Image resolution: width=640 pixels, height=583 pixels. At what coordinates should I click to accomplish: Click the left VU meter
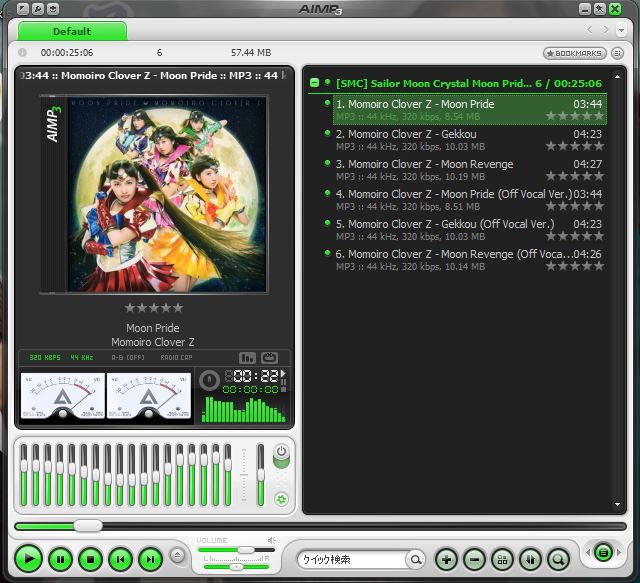(62, 395)
